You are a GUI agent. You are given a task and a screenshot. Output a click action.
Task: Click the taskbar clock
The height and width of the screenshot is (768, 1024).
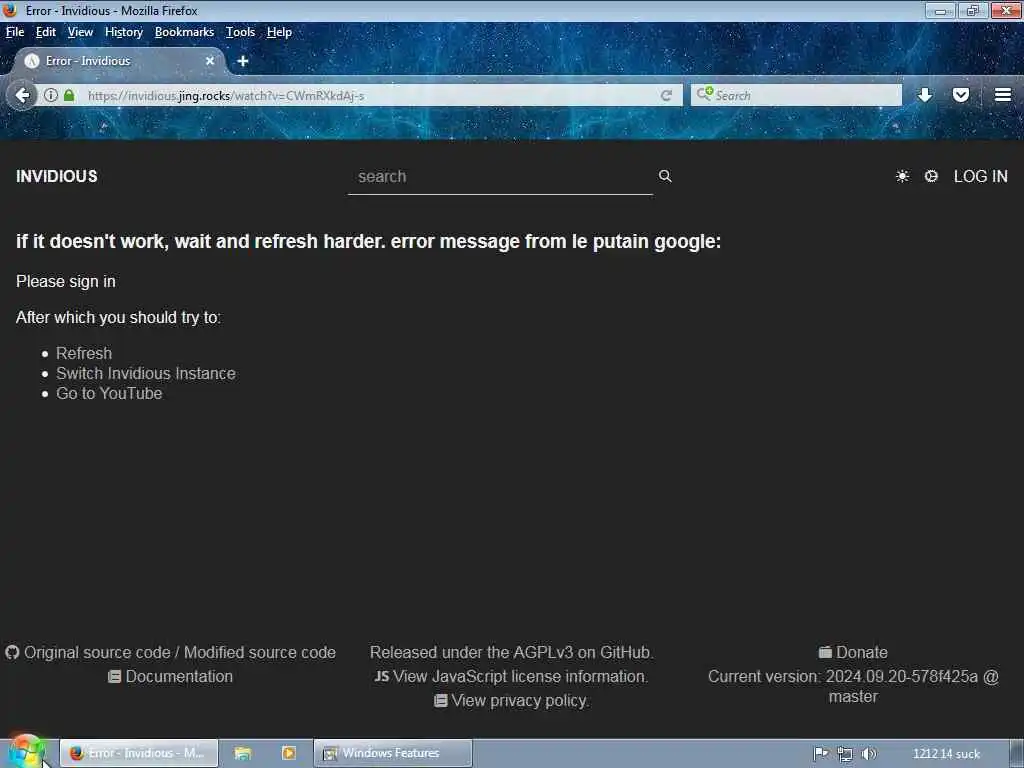pos(946,754)
